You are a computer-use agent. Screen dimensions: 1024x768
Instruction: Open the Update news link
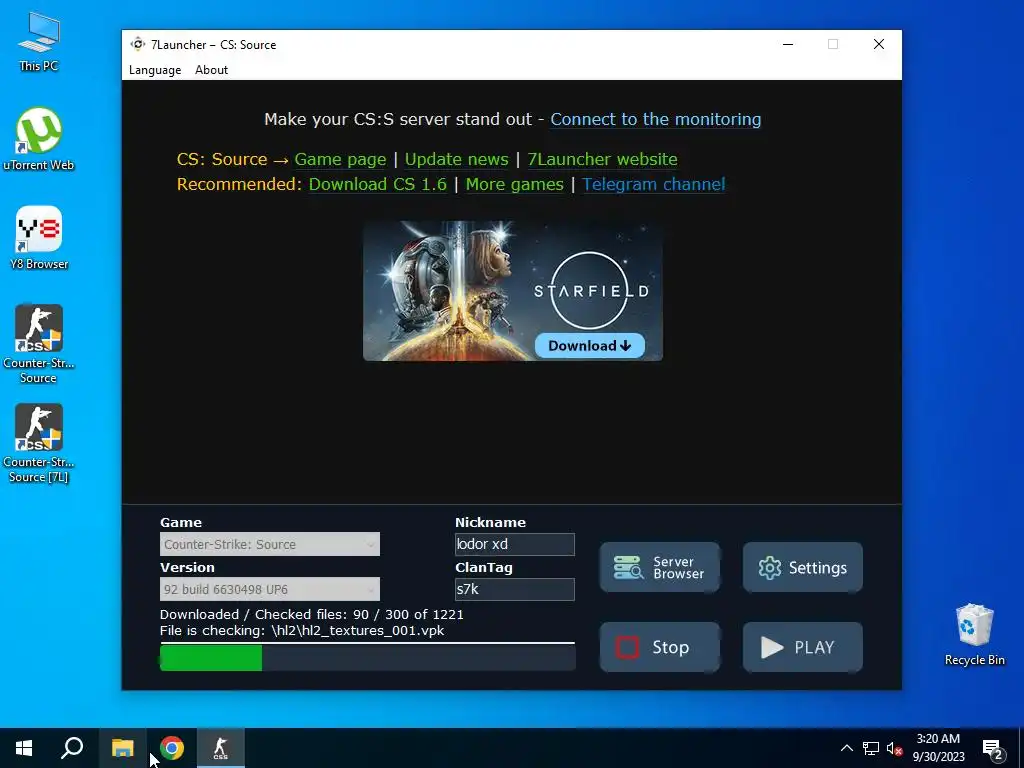click(x=456, y=159)
